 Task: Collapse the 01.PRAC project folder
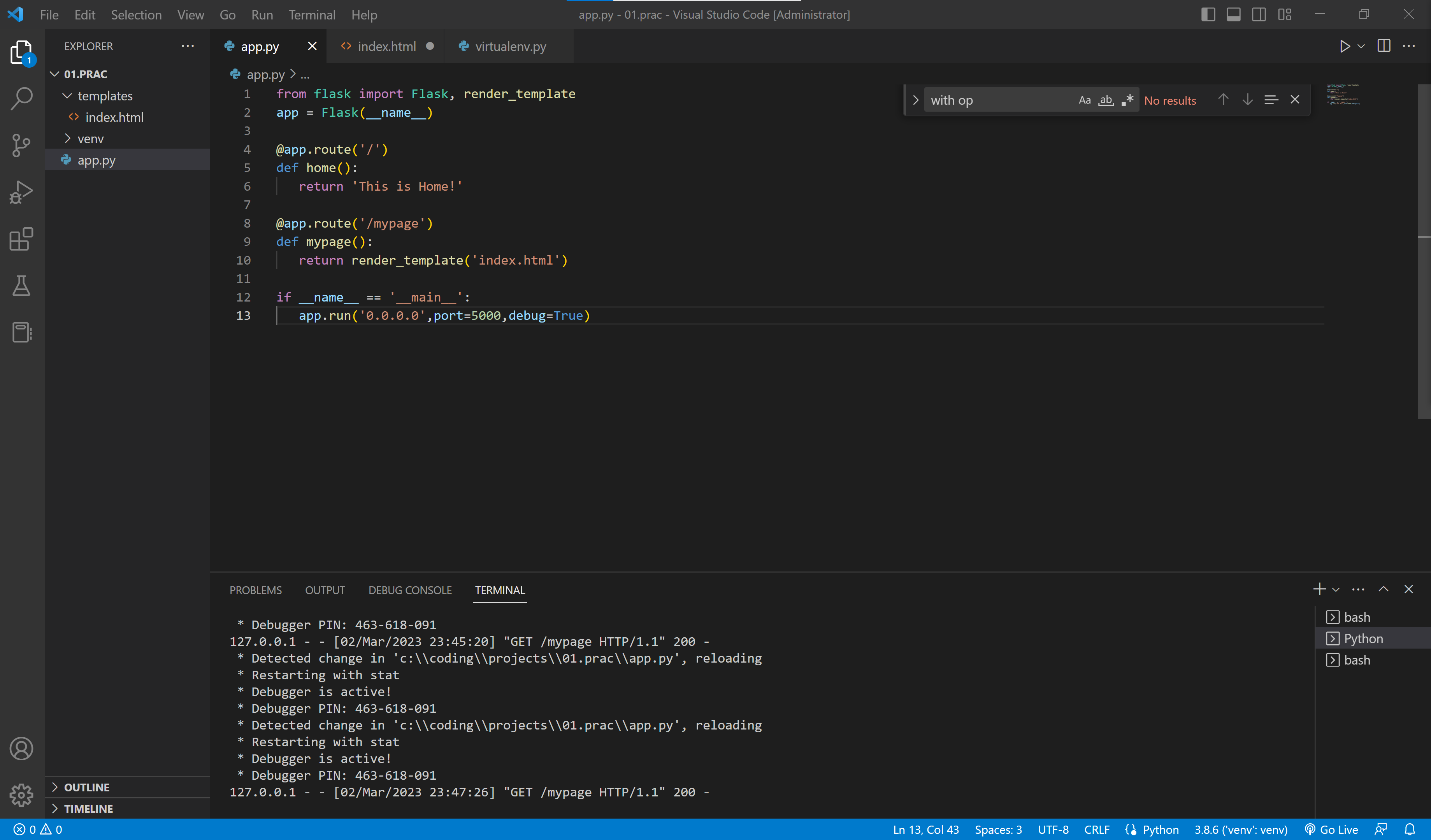point(54,74)
